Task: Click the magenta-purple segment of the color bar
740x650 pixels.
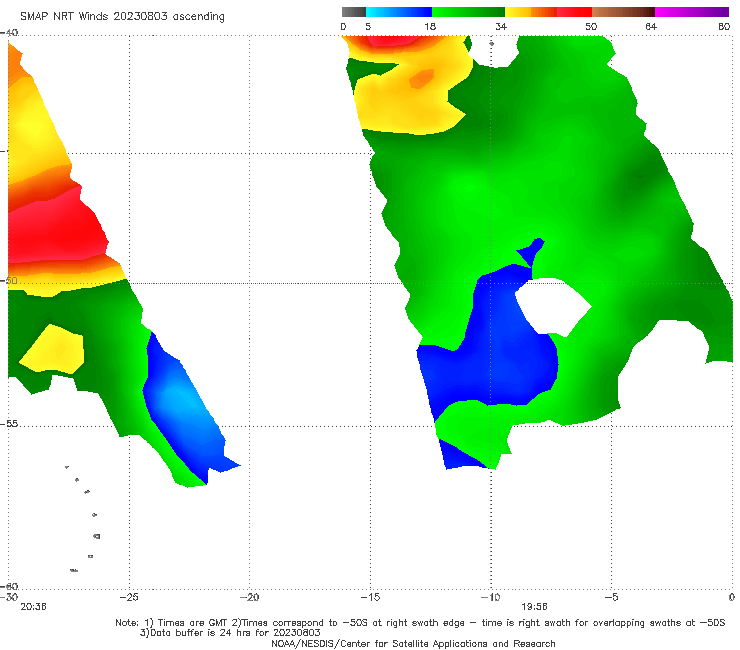Action: pos(692,12)
